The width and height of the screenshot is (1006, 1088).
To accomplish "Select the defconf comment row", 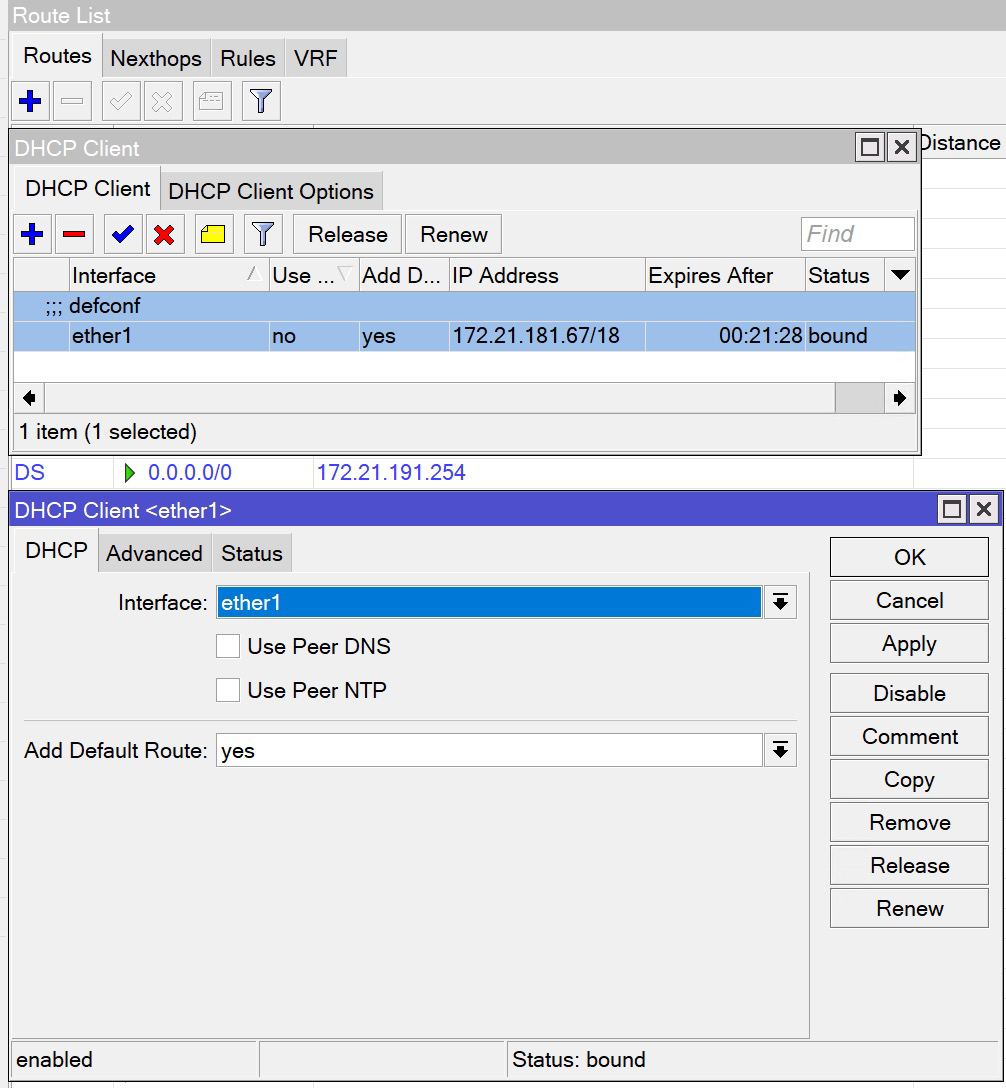I will coord(464,306).
